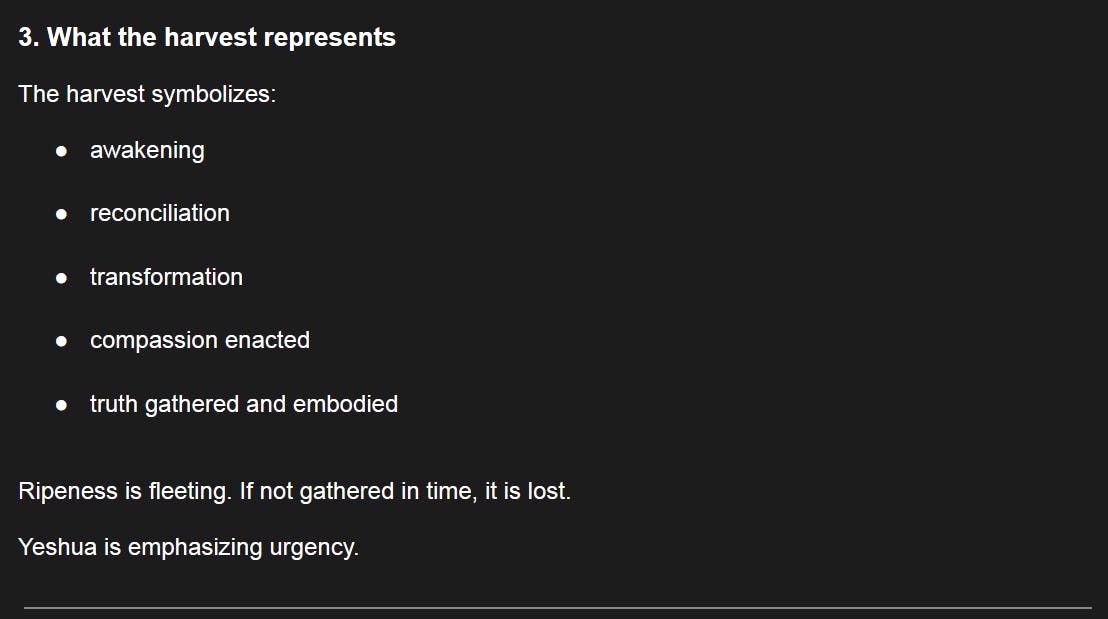This screenshot has height=619, width=1108.
Task: Select the "transformation" list item
Action: tap(166, 277)
